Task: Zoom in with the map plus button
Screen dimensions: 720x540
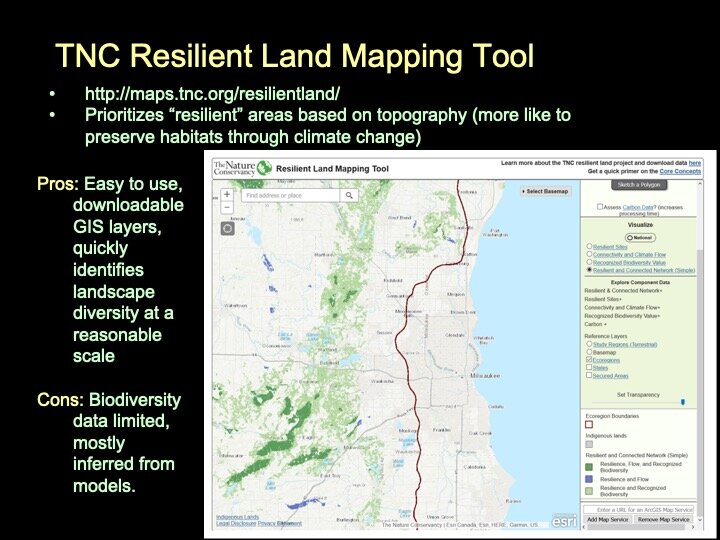Action: tap(227, 194)
